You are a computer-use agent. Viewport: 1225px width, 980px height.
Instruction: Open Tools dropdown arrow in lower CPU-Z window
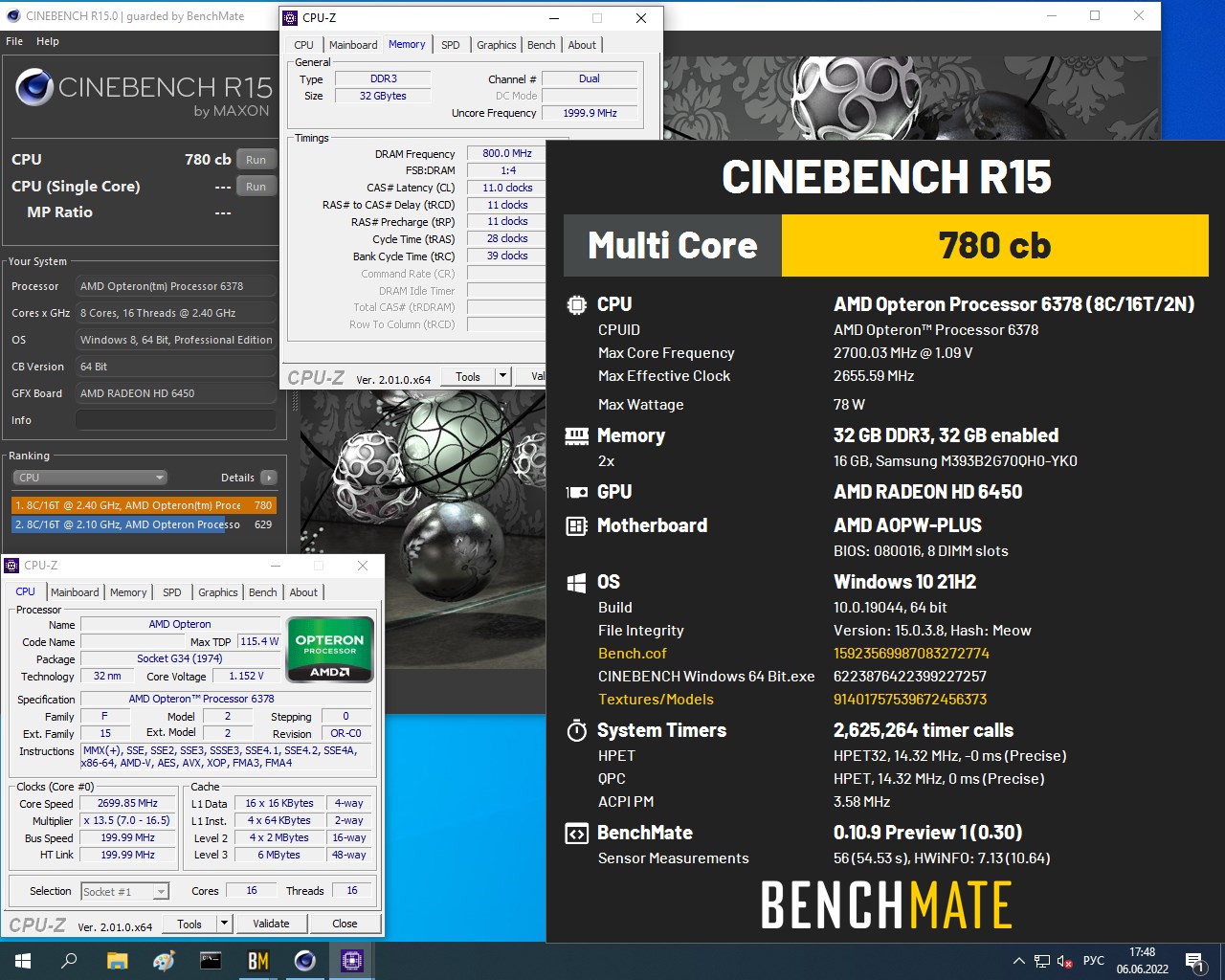[224, 924]
